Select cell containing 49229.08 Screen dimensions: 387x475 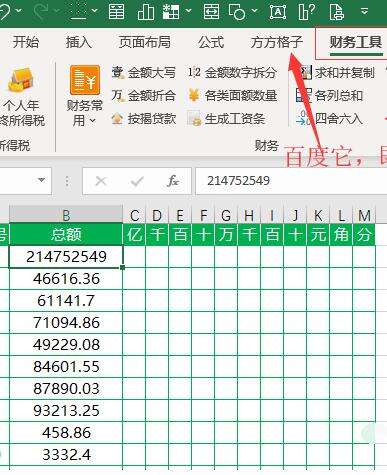pyautogui.click(x=66, y=345)
